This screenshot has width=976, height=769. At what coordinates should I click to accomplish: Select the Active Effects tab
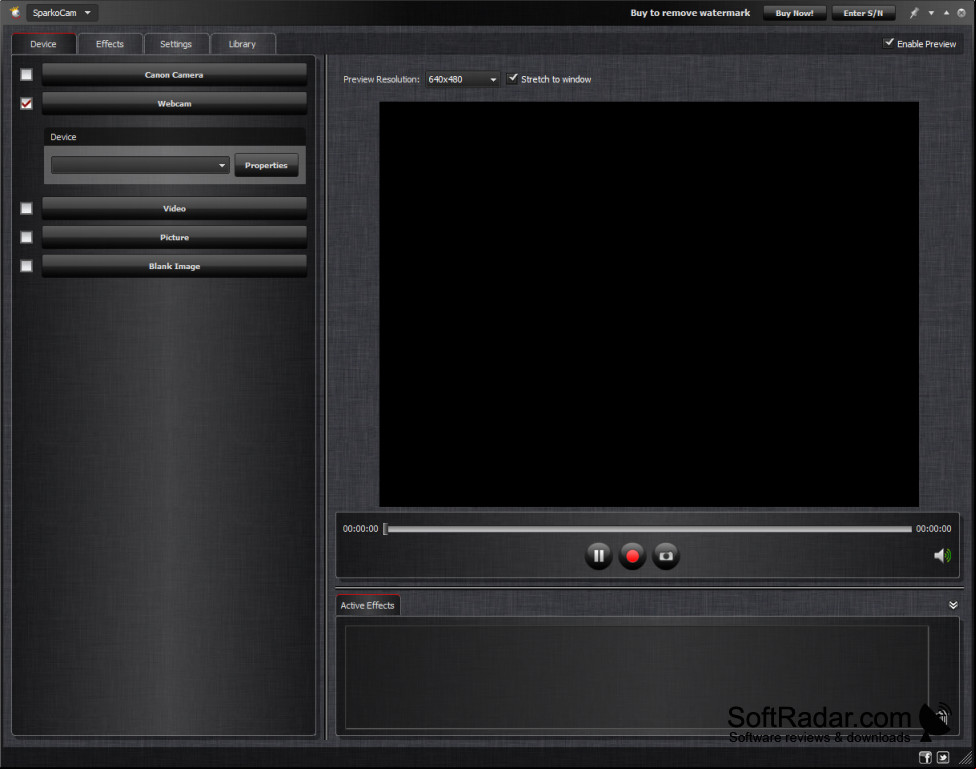[x=368, y=605]
